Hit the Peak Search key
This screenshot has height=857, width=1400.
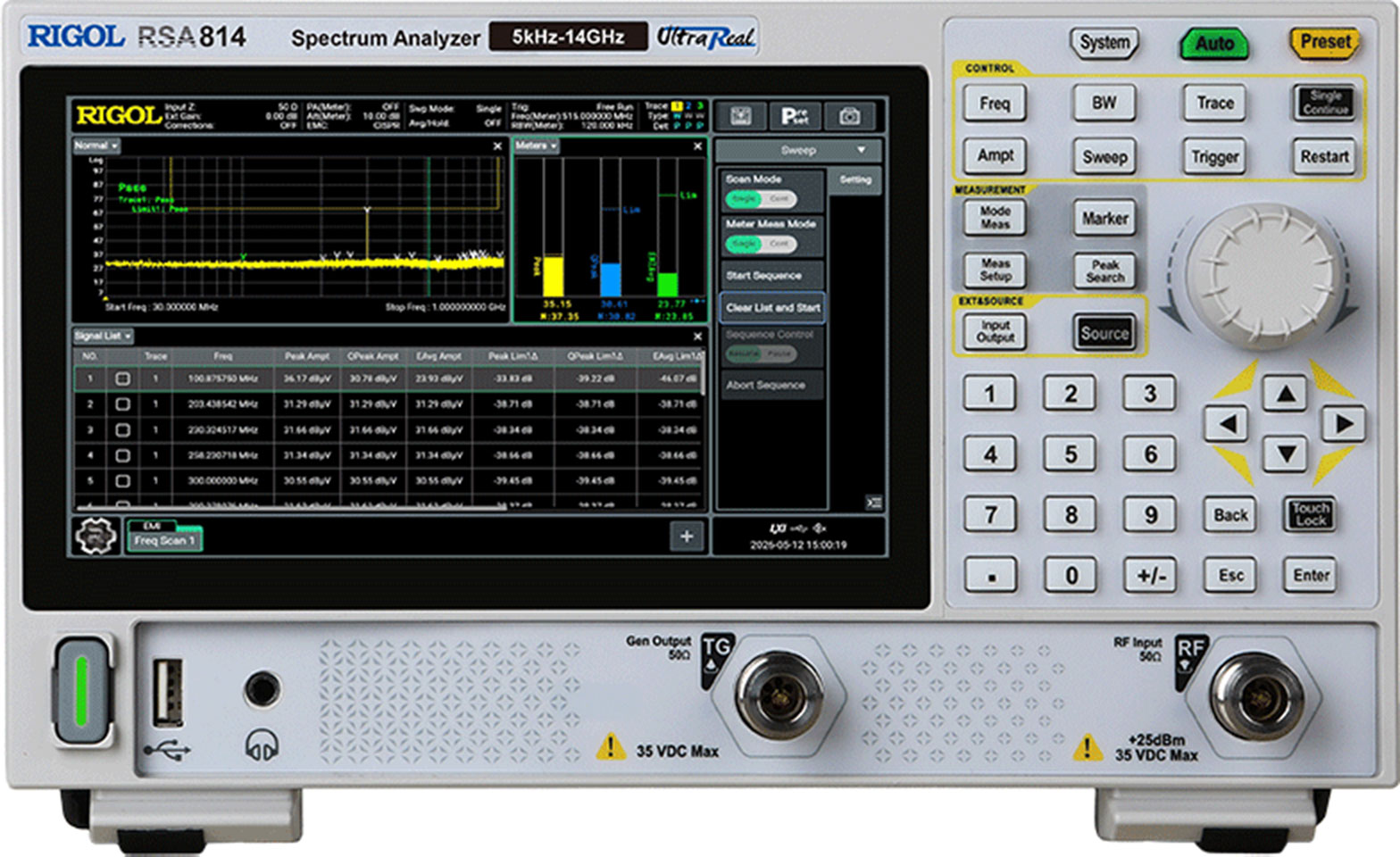pos(1104,270)
